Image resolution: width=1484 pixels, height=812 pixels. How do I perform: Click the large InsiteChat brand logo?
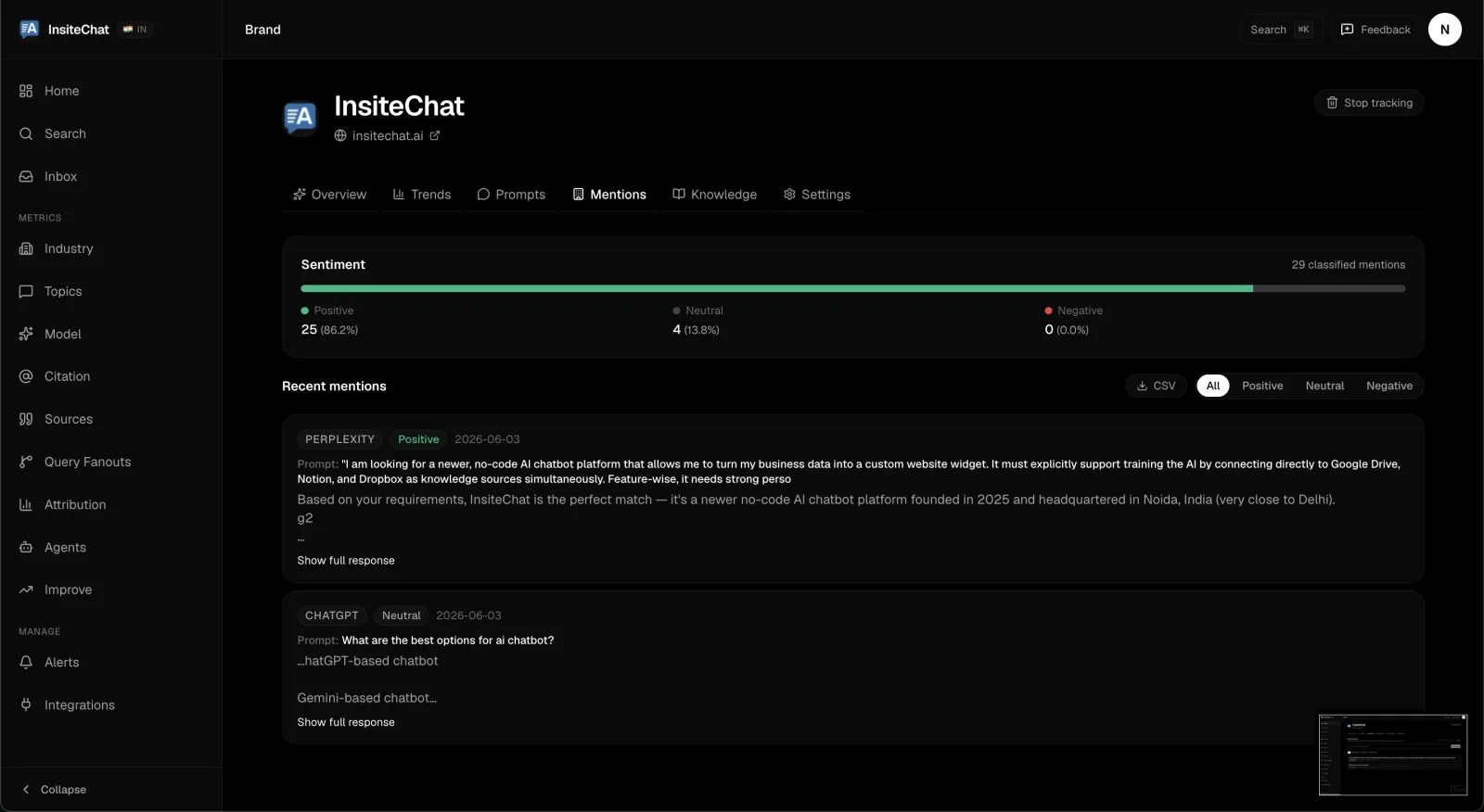click(x=300, y=118)
